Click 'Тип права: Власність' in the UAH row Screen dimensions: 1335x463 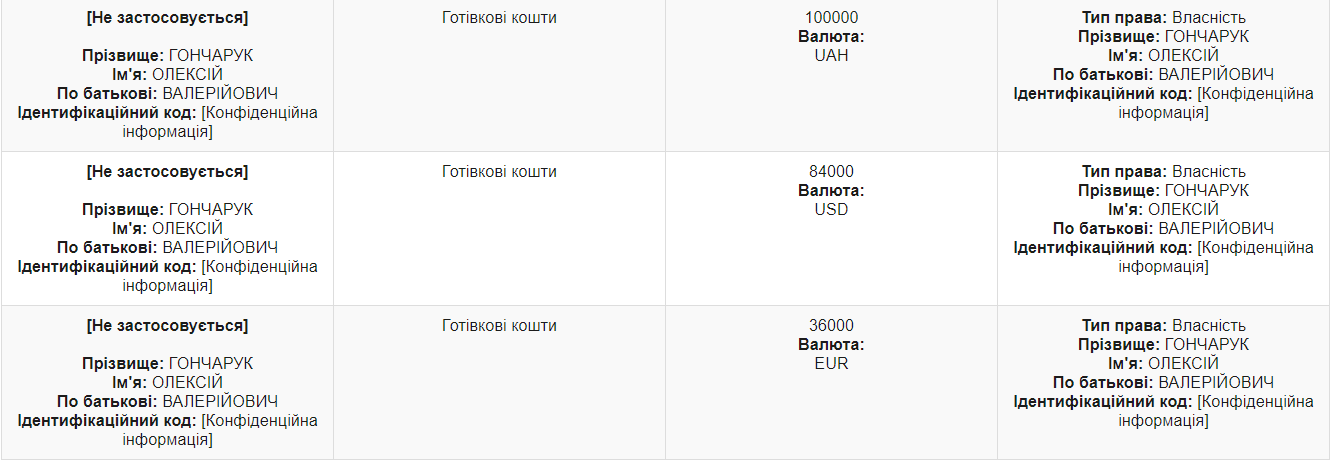pos(1163,18)
